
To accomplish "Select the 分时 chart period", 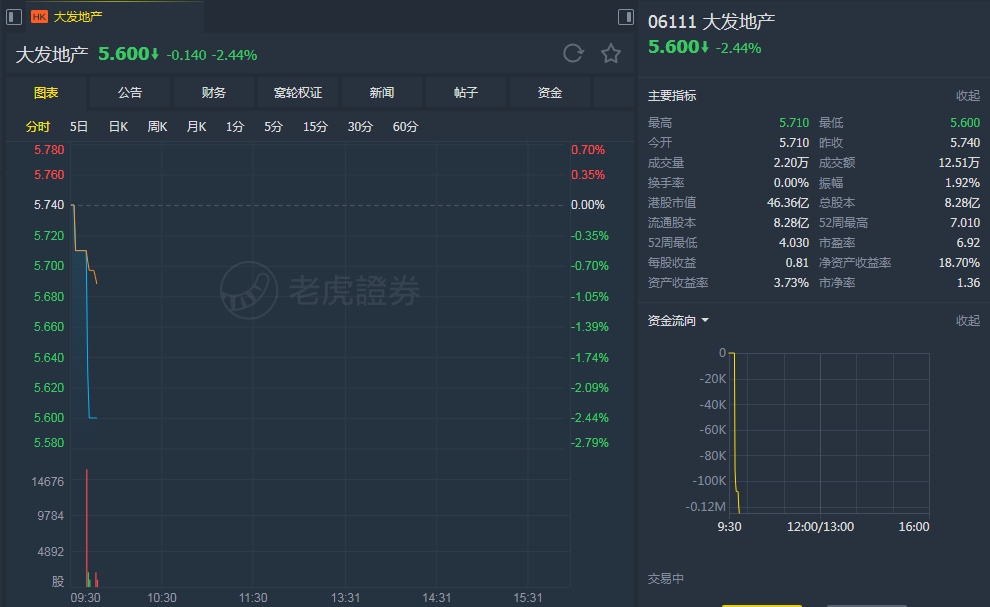I will (x=38, y=127).
